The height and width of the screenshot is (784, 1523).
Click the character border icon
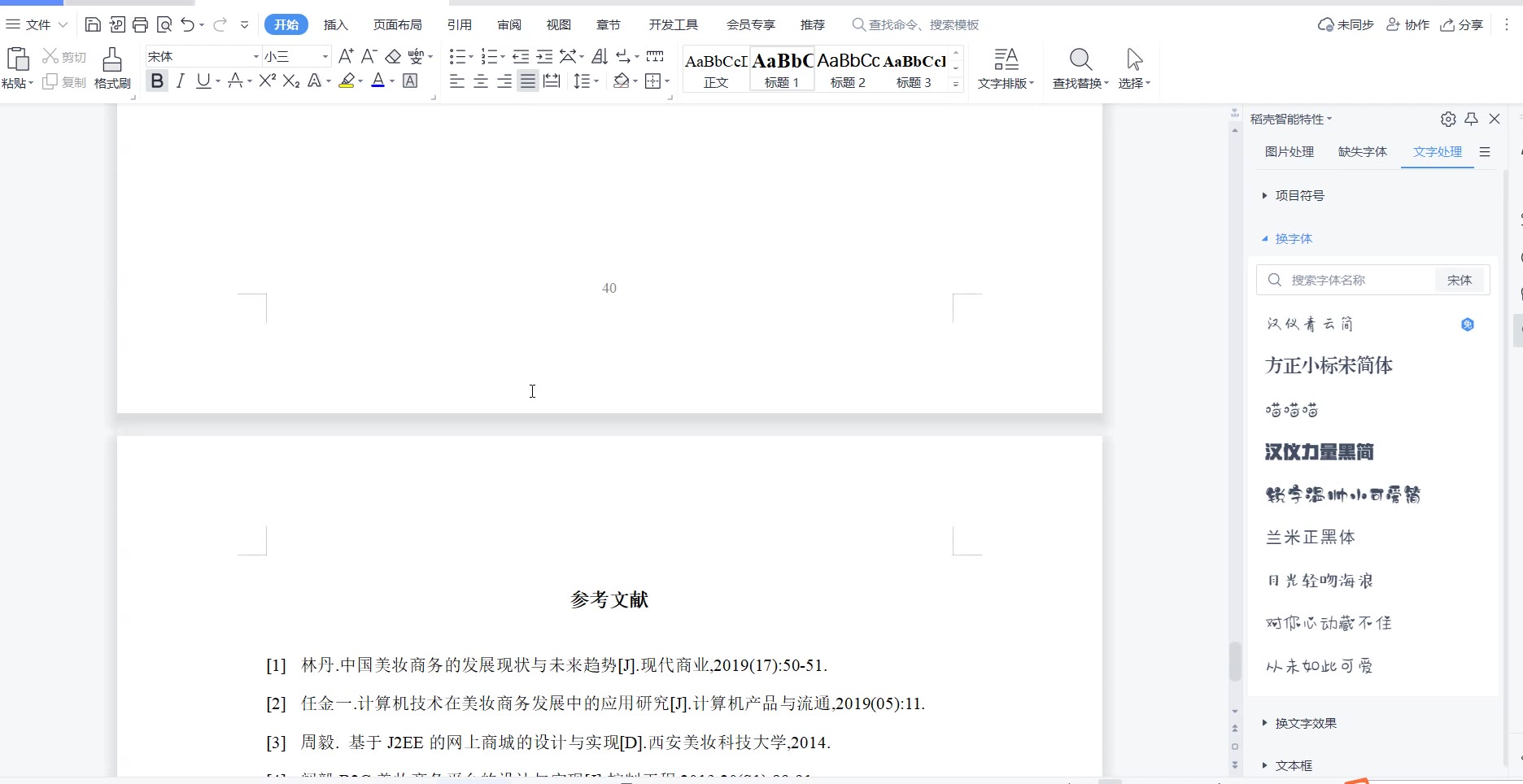click(411, 81)
